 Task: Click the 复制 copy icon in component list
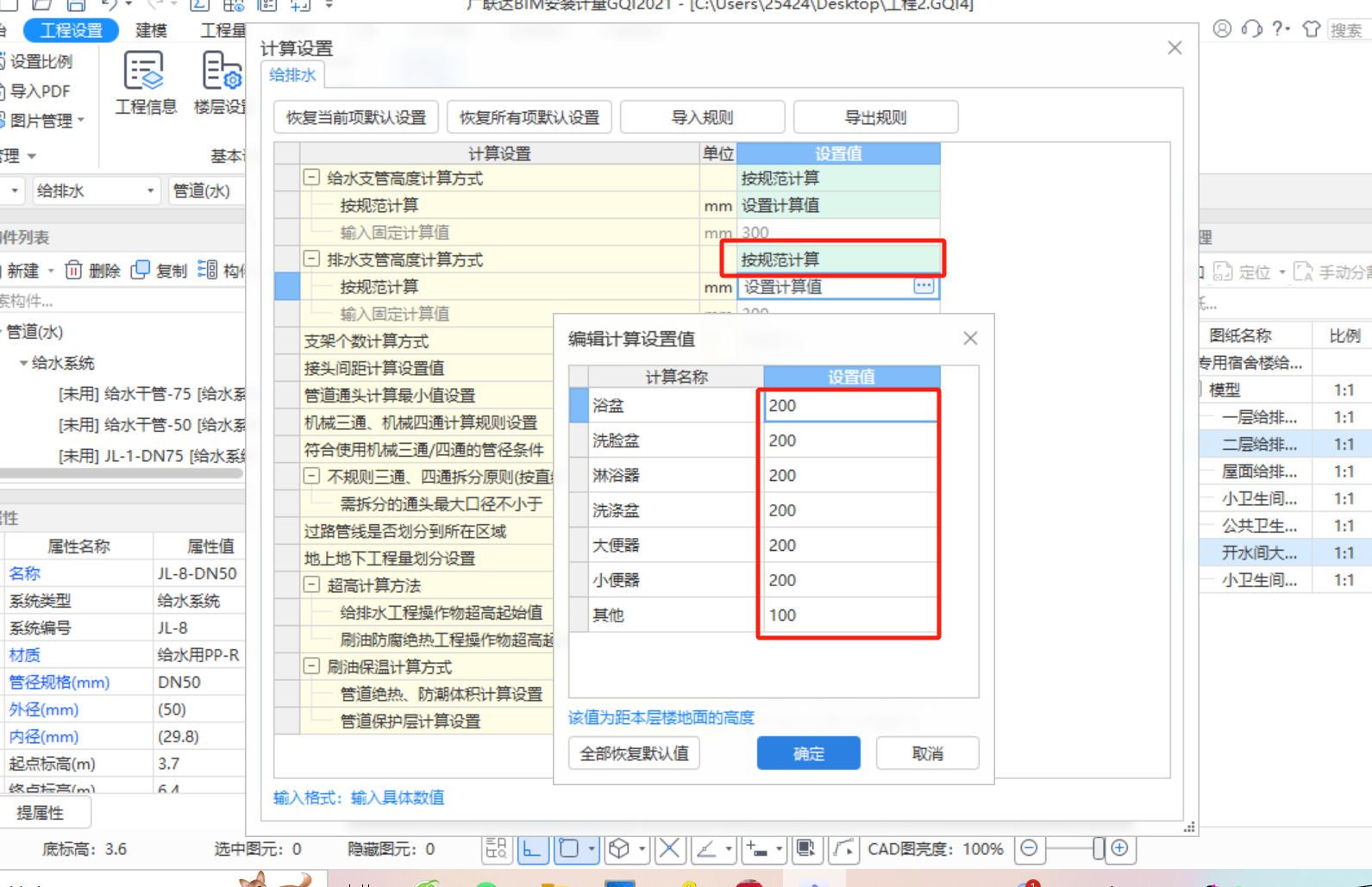click(140, 270)
